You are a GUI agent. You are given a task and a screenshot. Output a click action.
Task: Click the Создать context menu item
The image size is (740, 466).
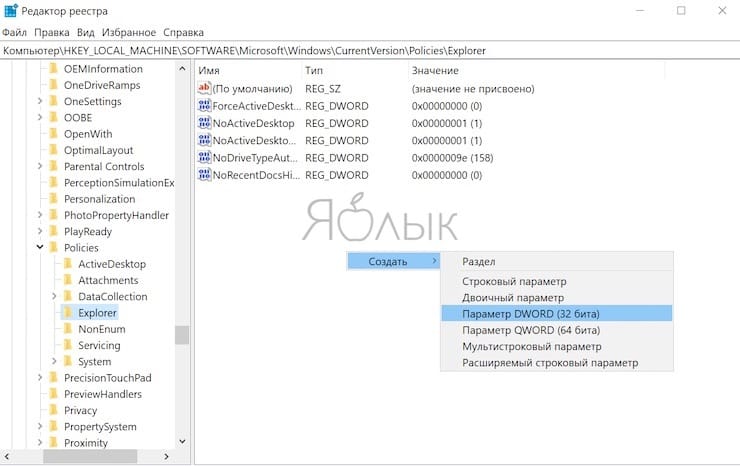coord(394,262)
